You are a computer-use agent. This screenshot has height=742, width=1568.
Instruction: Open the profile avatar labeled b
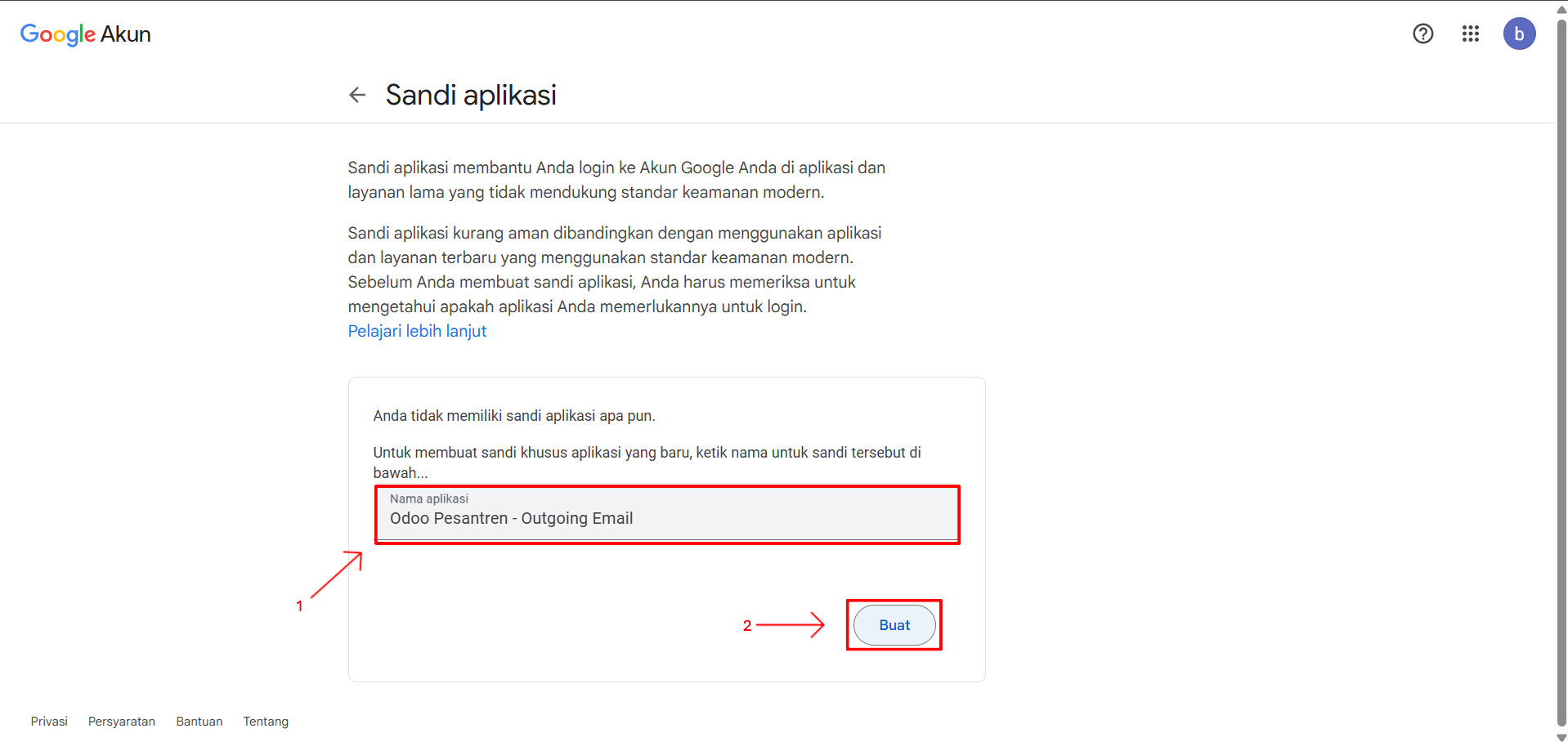(x=1518, y=34)
